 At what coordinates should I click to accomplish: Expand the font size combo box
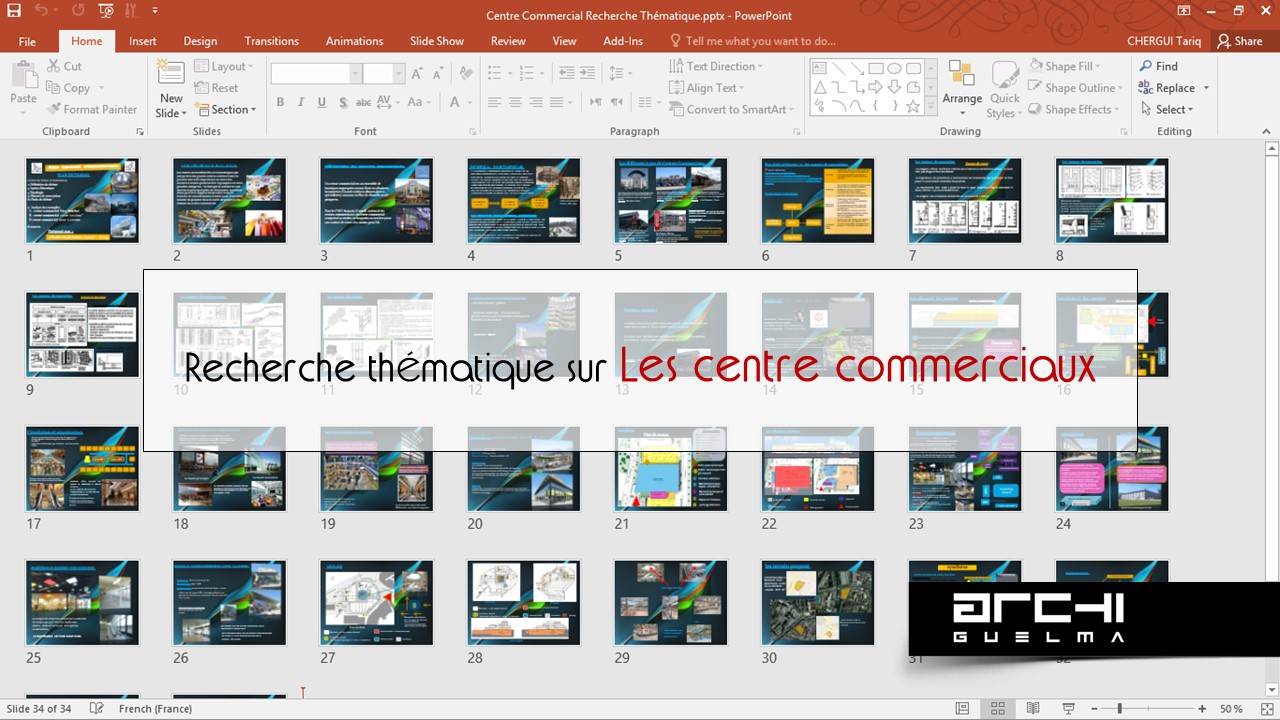point(398,74)
